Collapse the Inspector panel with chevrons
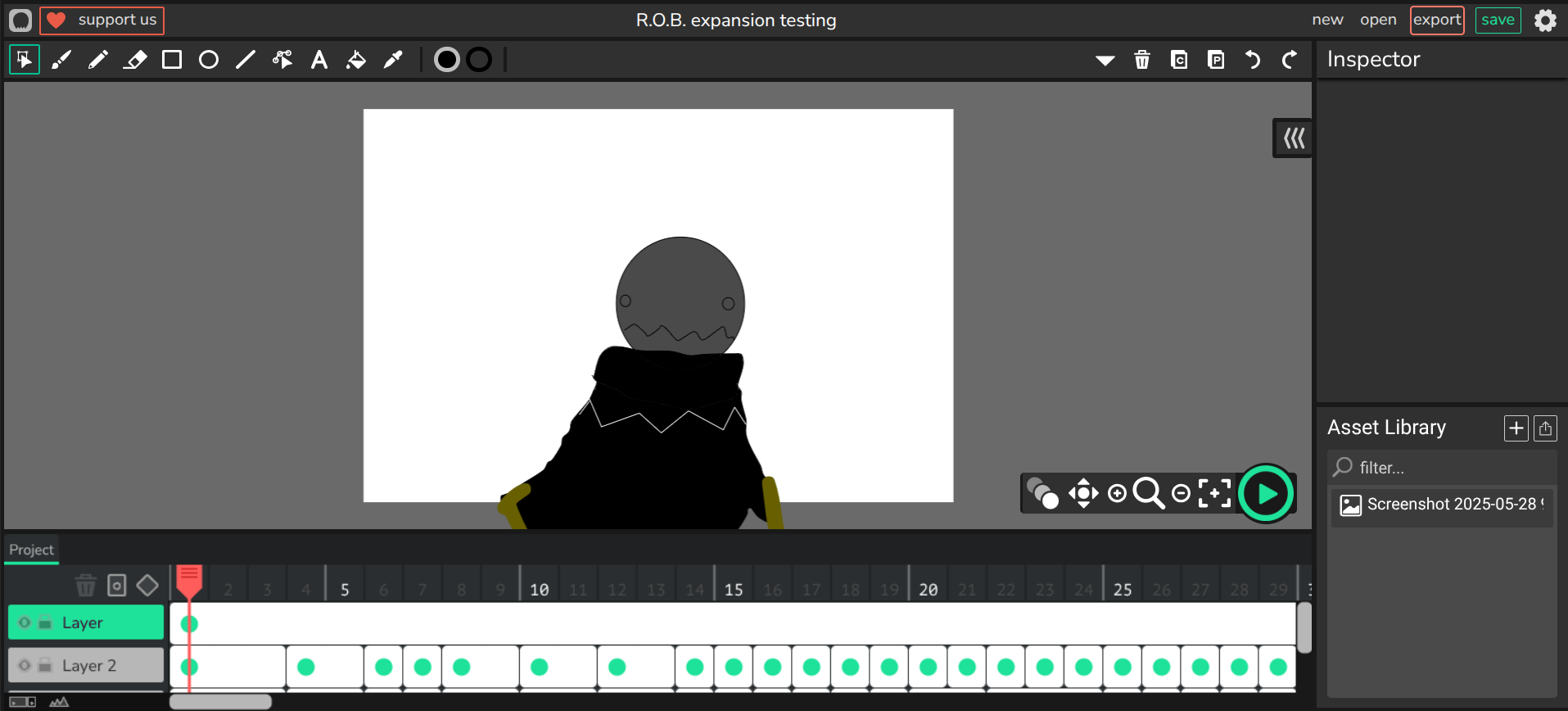The width and height of the screenshot is (1568, 711). point(1294,138)
